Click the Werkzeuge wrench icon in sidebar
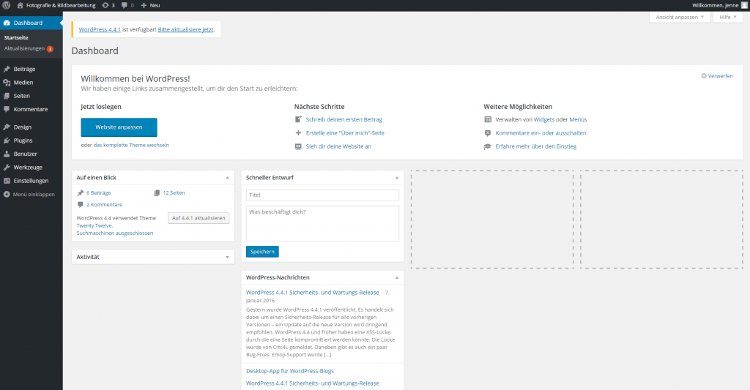The height and width of the screenshot is (390, 750). (x=7, y=167)
